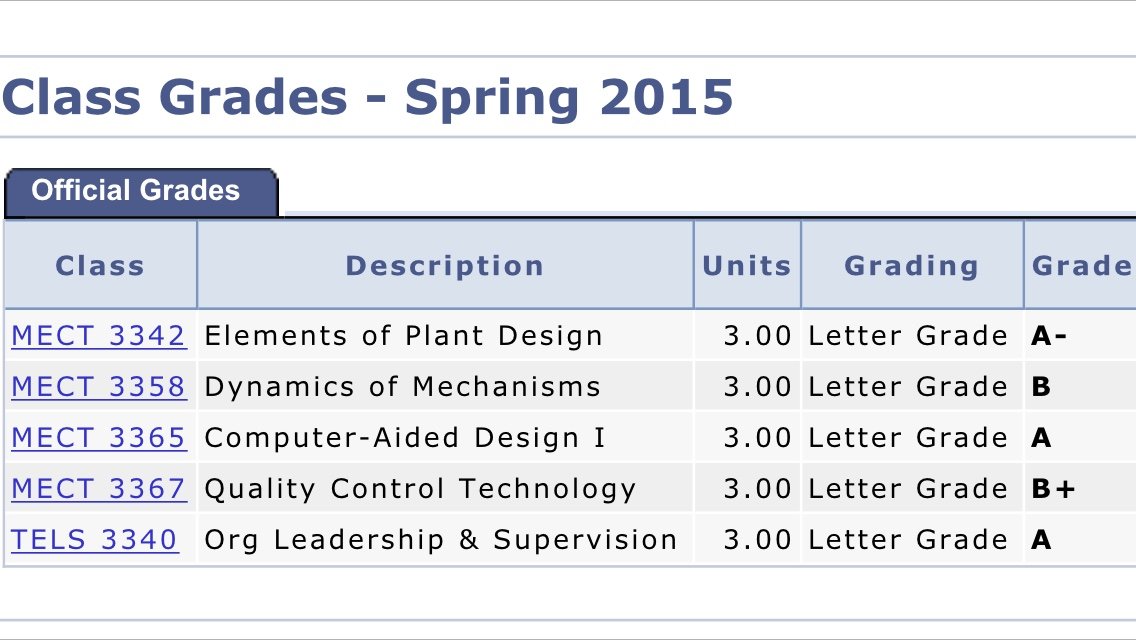Open the MECT 3358 class link
The height and width of the screenshot is (640, 1136).
click(x=99, y=386)
